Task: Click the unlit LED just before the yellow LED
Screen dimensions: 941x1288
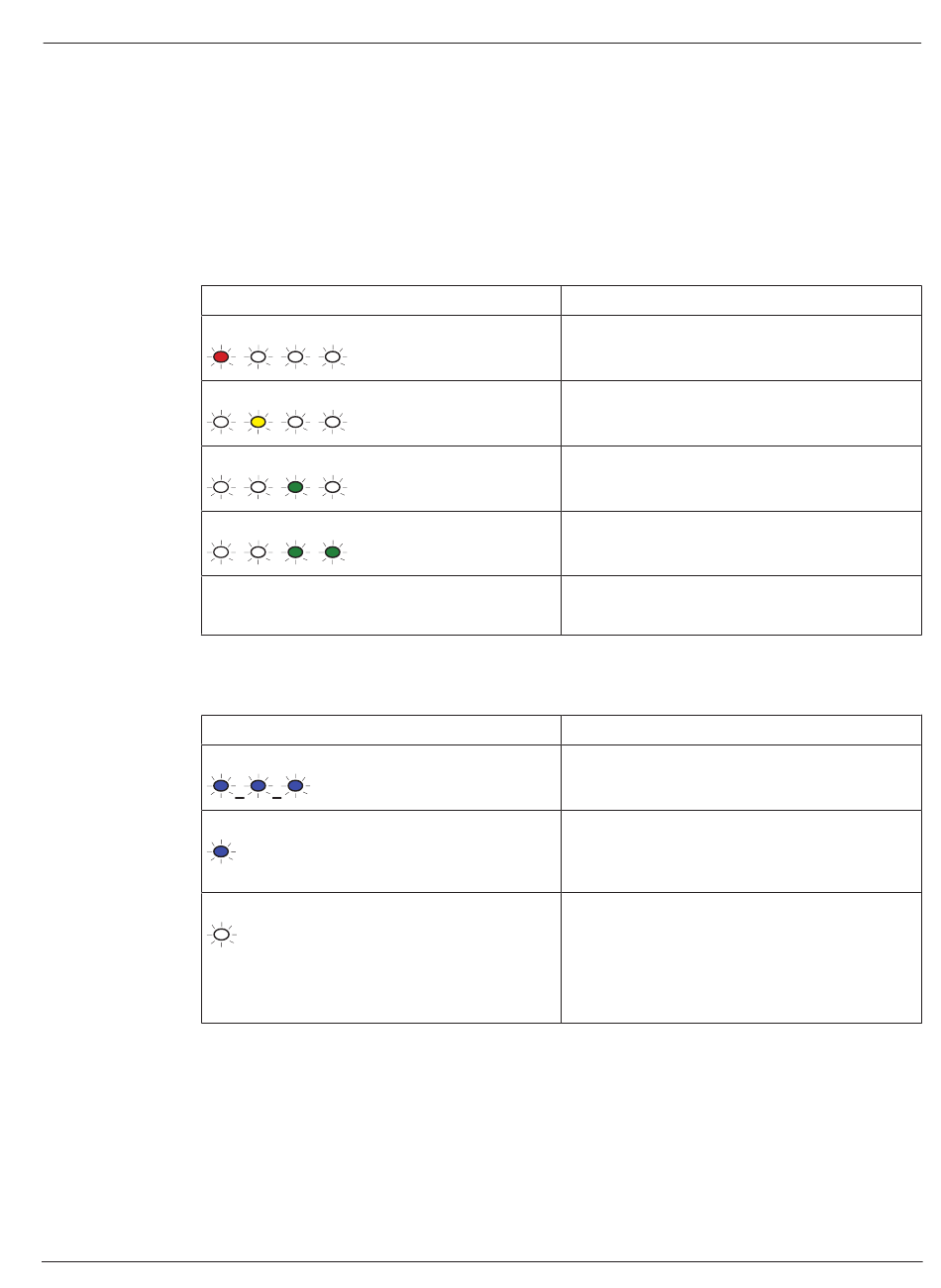Action: (221, 422)
